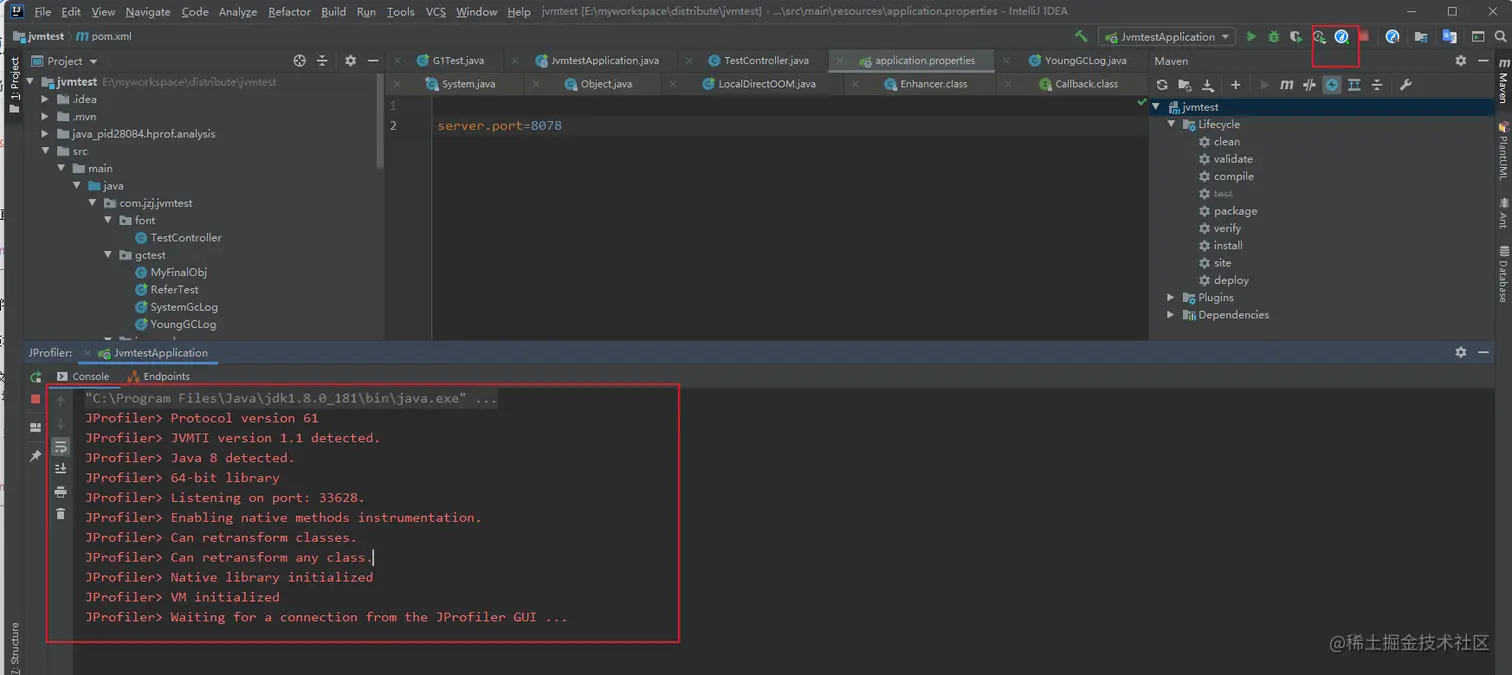Toggle soft-wrap in the console output
This screenshot has width=1512, height=675.
(60, 448)
